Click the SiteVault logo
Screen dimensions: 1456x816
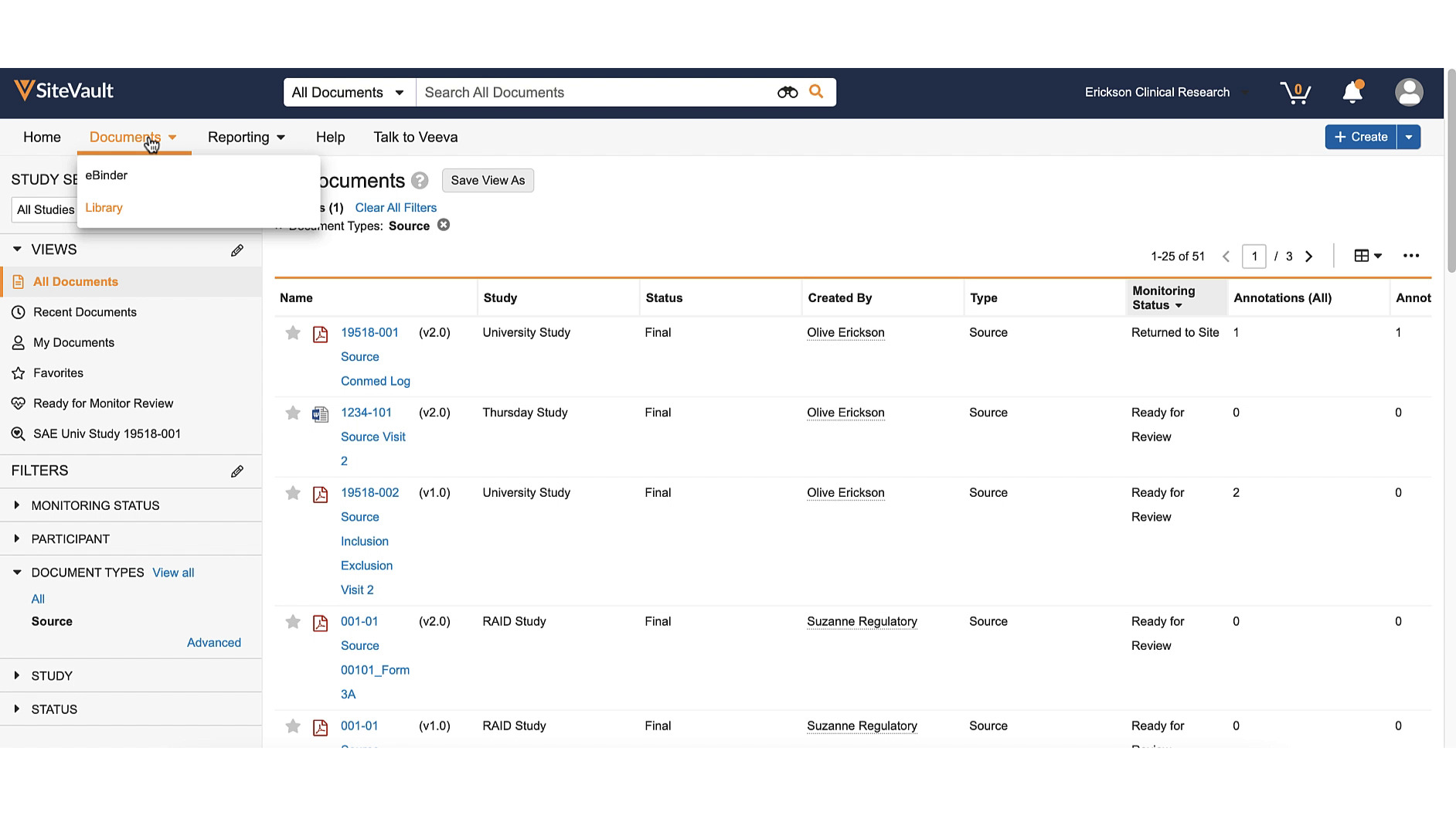[64, 90]
